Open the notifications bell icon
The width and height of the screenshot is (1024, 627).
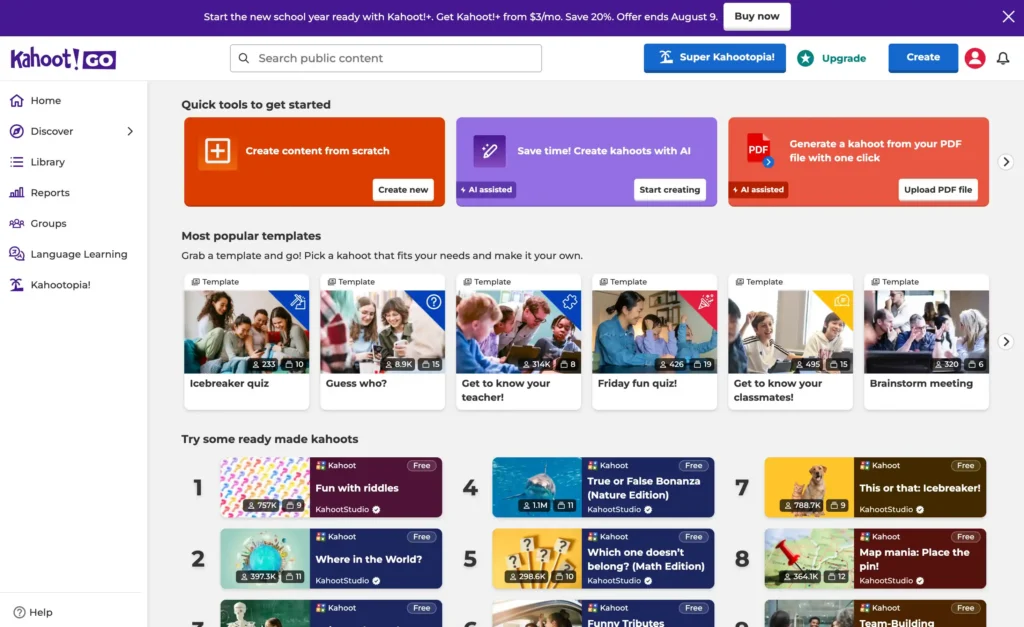(1002, 58)
